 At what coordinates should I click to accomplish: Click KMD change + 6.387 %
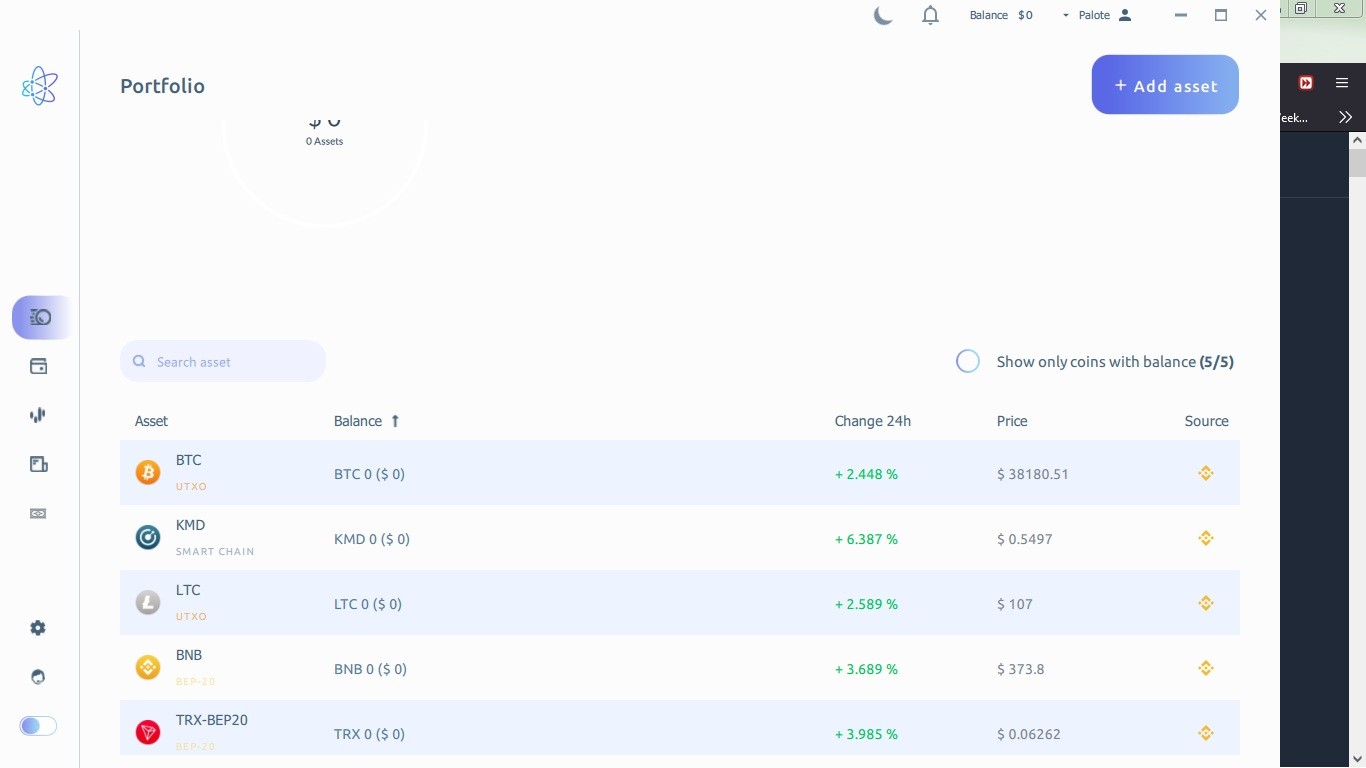click(866, 539)
